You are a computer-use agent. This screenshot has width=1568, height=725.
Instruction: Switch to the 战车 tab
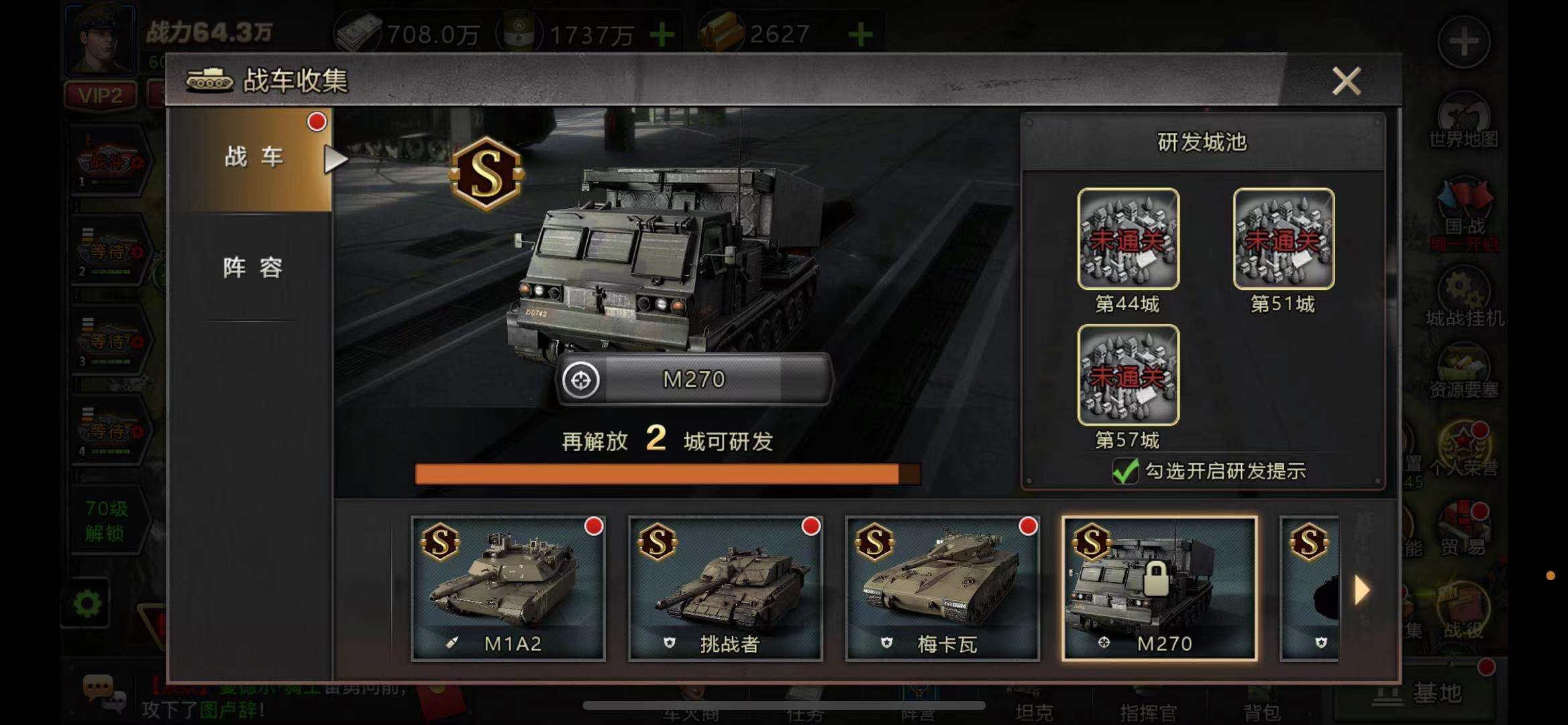pyautogui.click(x=253, y=158)
